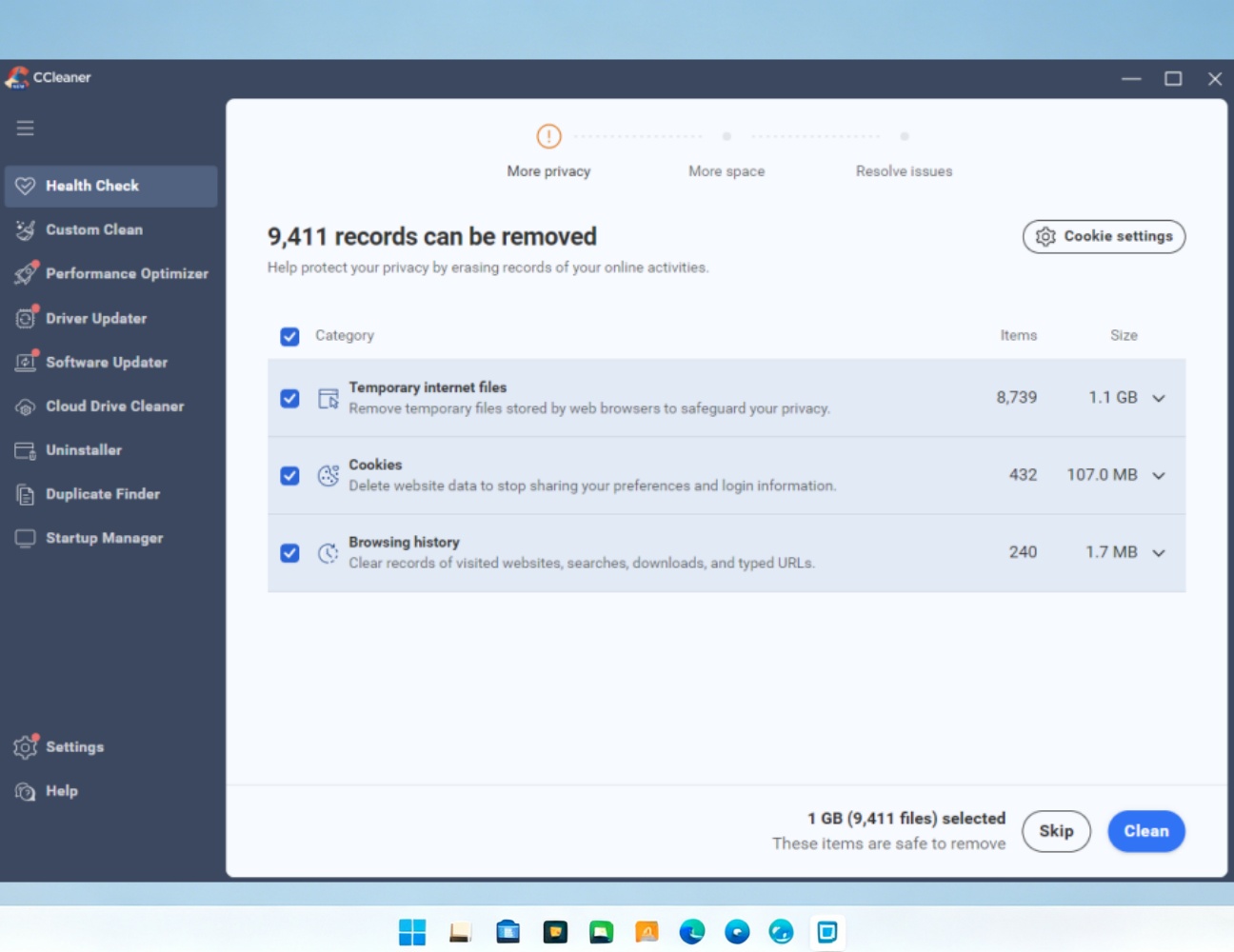Image resolution: width=1234 pixels, height=952 pixels.
Task: Click the Cookies row title text
Action: (375, 465)
